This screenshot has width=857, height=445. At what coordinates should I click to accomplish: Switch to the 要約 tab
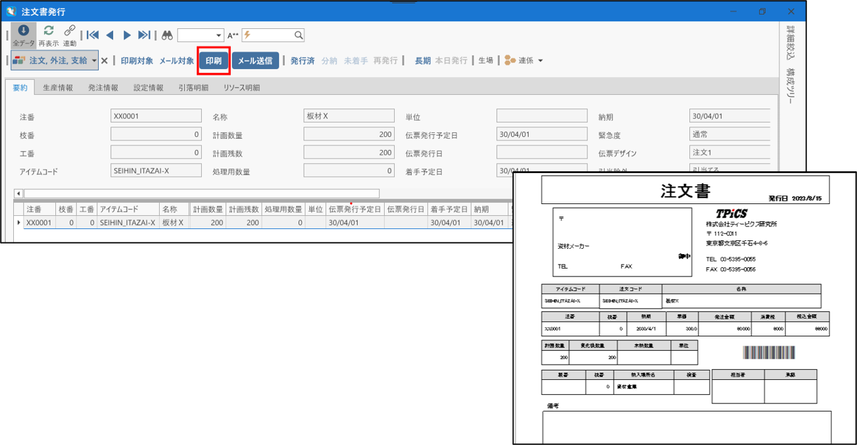click(x=20, y=87)
